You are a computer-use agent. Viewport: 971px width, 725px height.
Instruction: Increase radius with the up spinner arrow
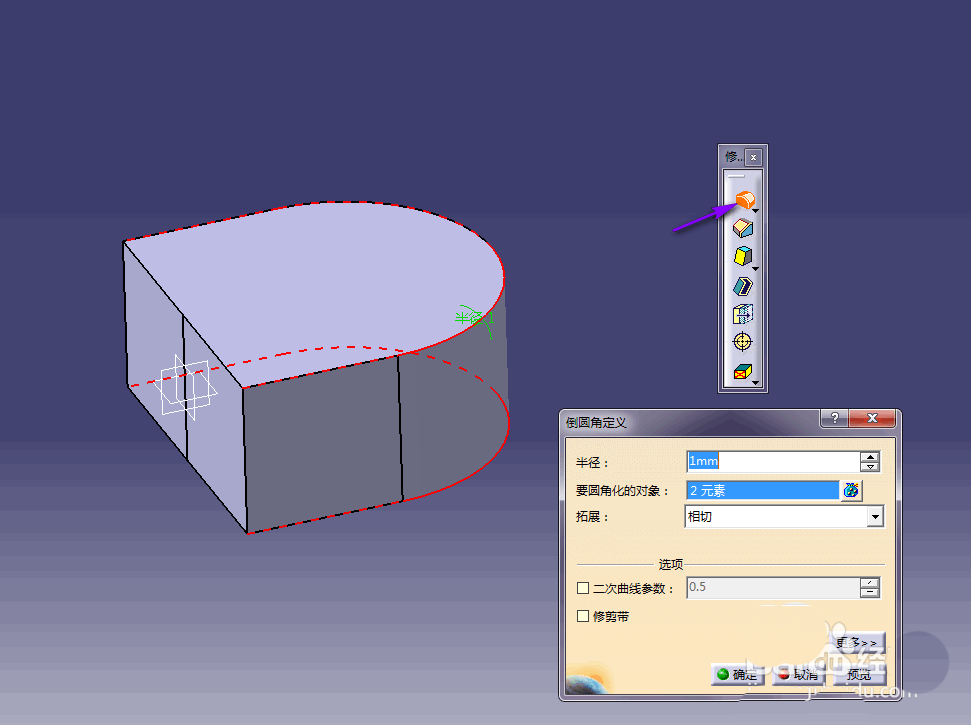(x=870, y=457)
